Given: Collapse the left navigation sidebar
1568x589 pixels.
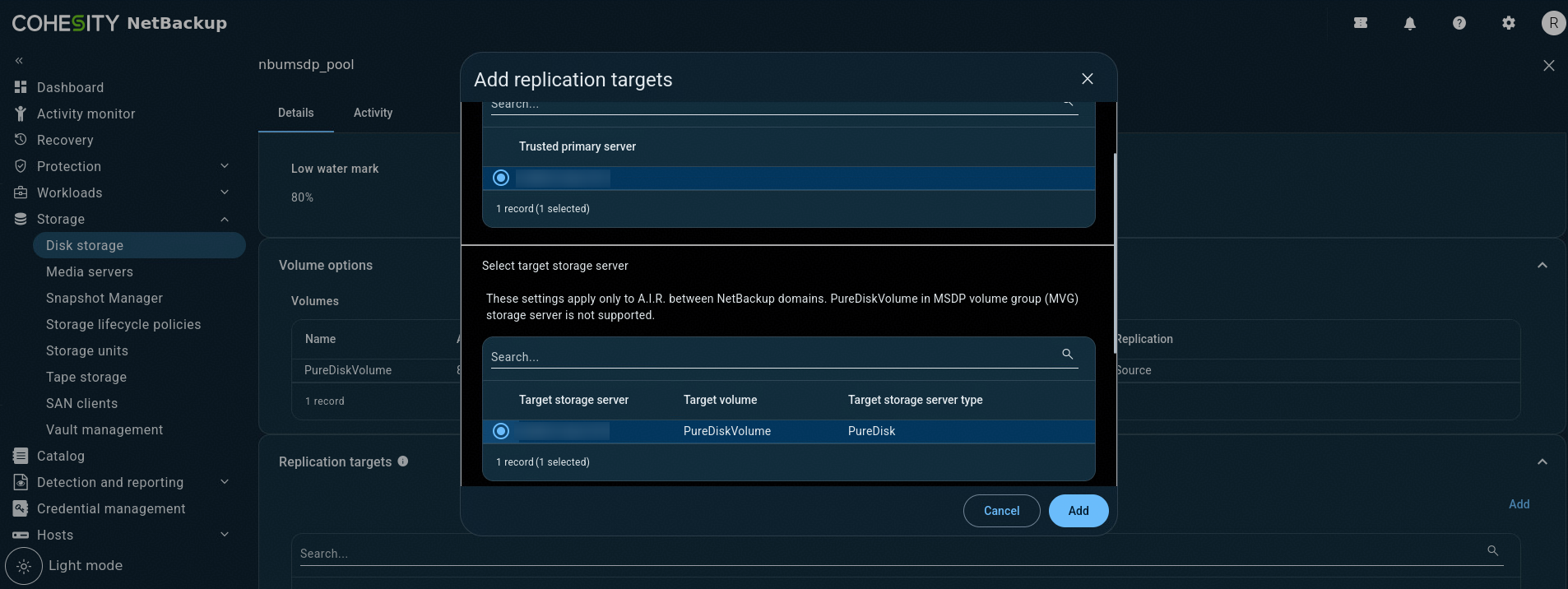Looking at the screenshot, I should click(19, 61).
